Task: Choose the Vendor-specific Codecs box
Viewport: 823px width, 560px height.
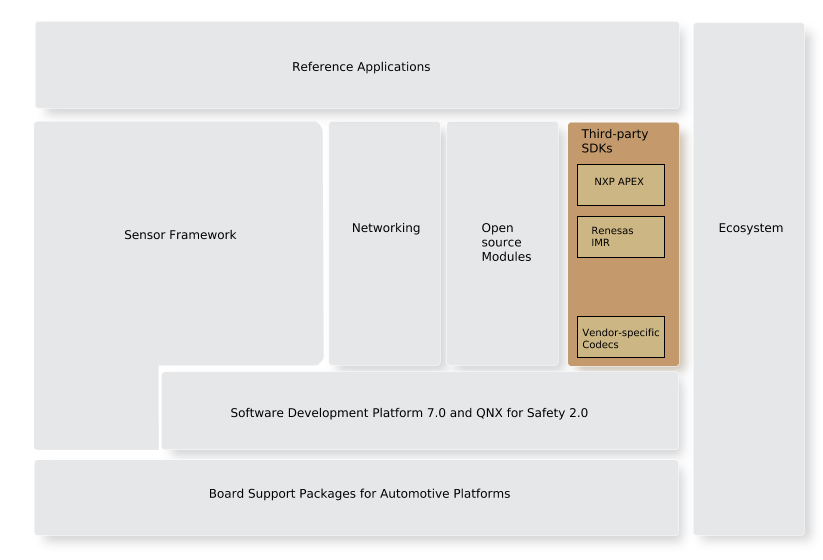Action: click(x=620, y=338)
